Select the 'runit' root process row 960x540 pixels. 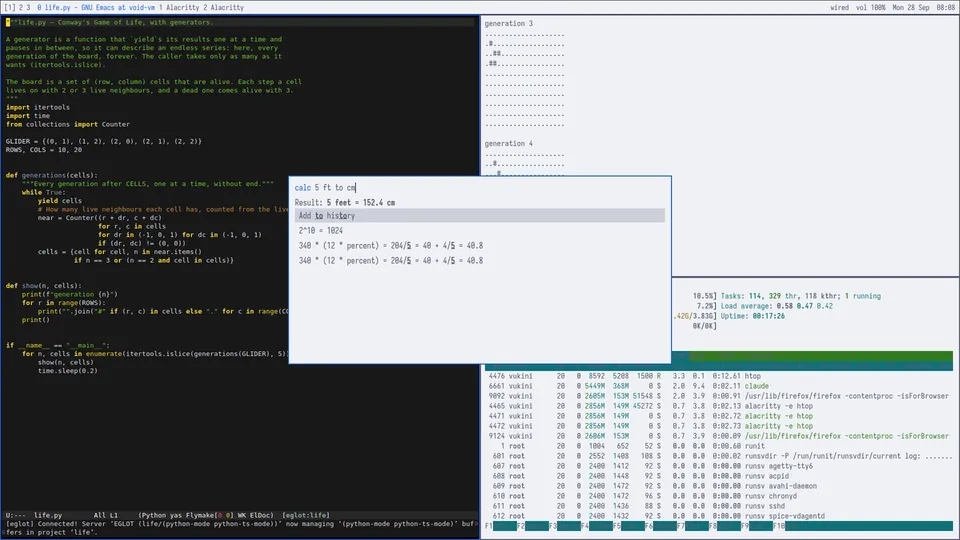[719, 446]
